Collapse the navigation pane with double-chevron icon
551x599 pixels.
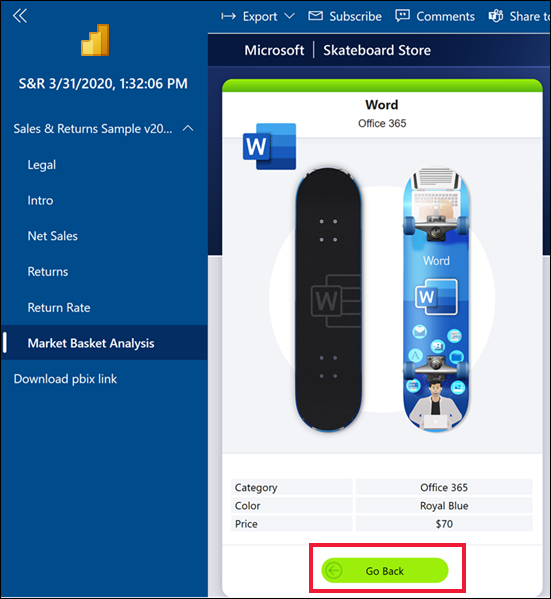[20, 16]
